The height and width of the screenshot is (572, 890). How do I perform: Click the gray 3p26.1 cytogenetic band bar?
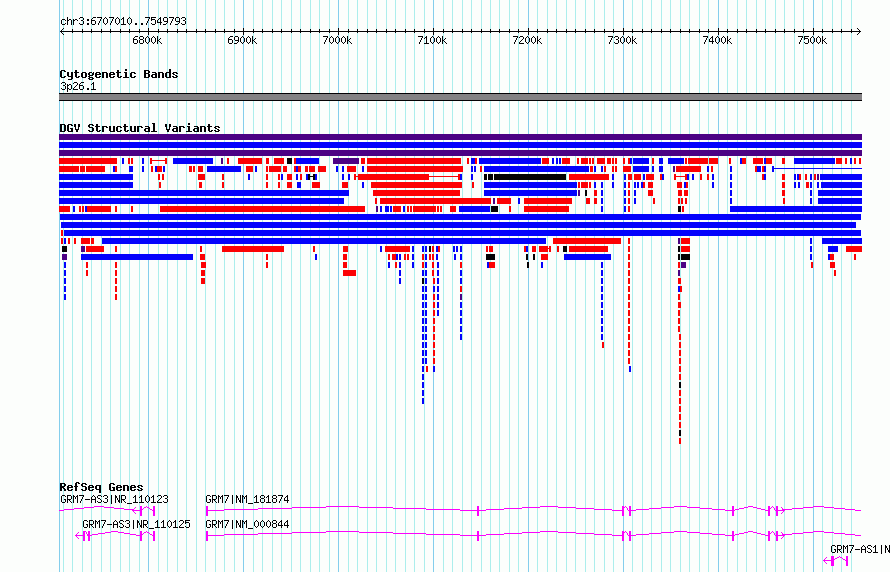coord(460,97)
